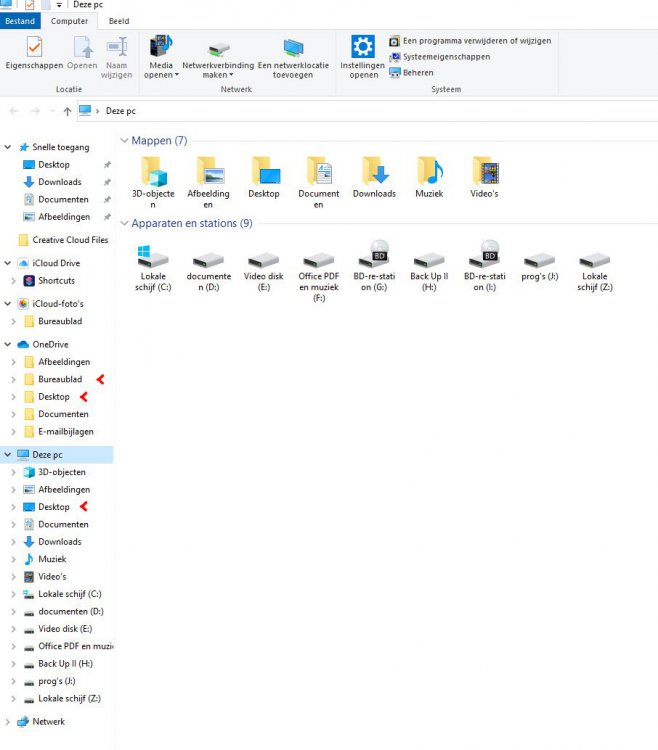Click Deze pc breadcrumb in address bar
658x750 pixels.
tap(121, 111)
